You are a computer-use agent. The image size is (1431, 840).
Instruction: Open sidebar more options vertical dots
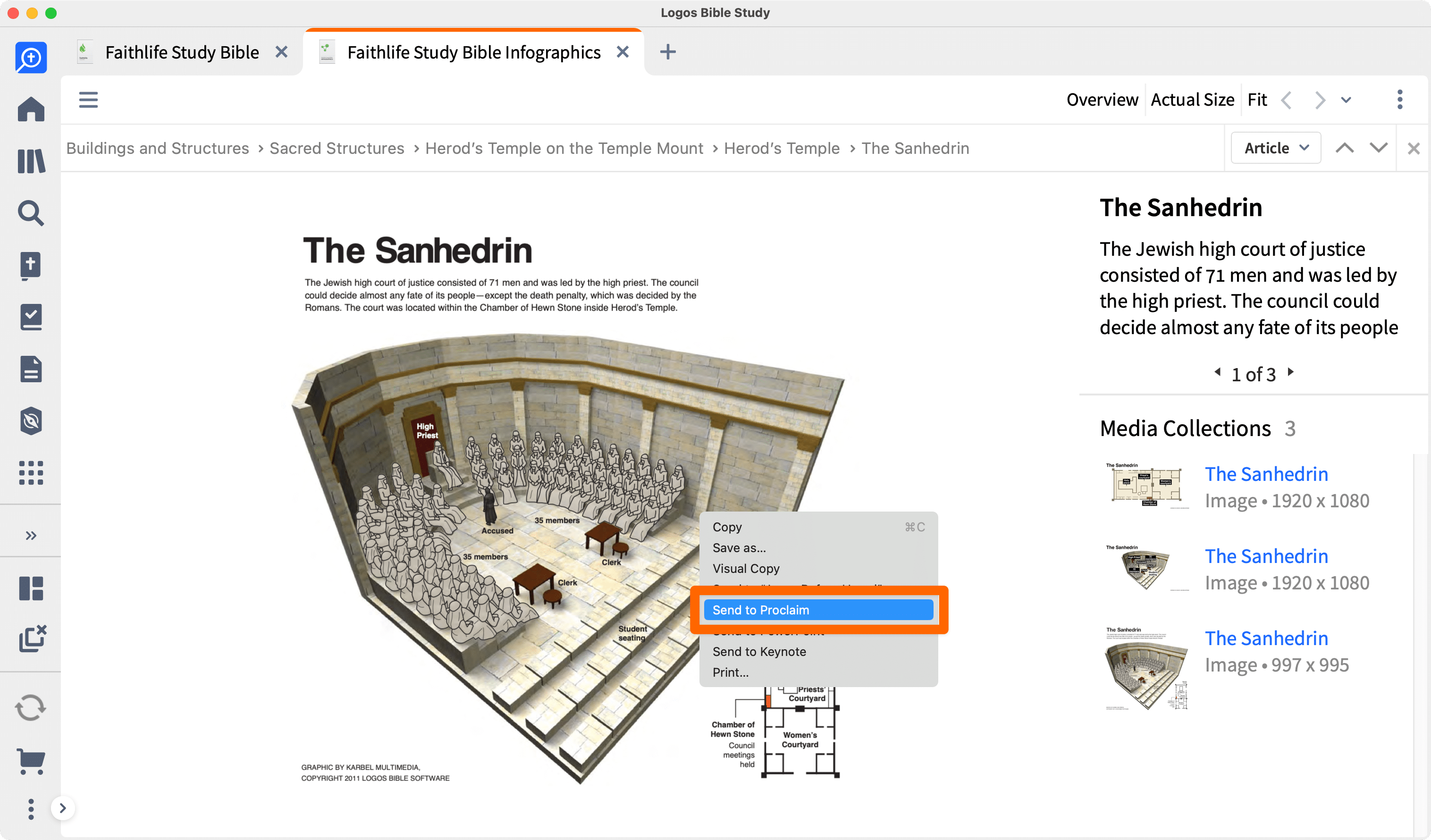tap(31, 809)
